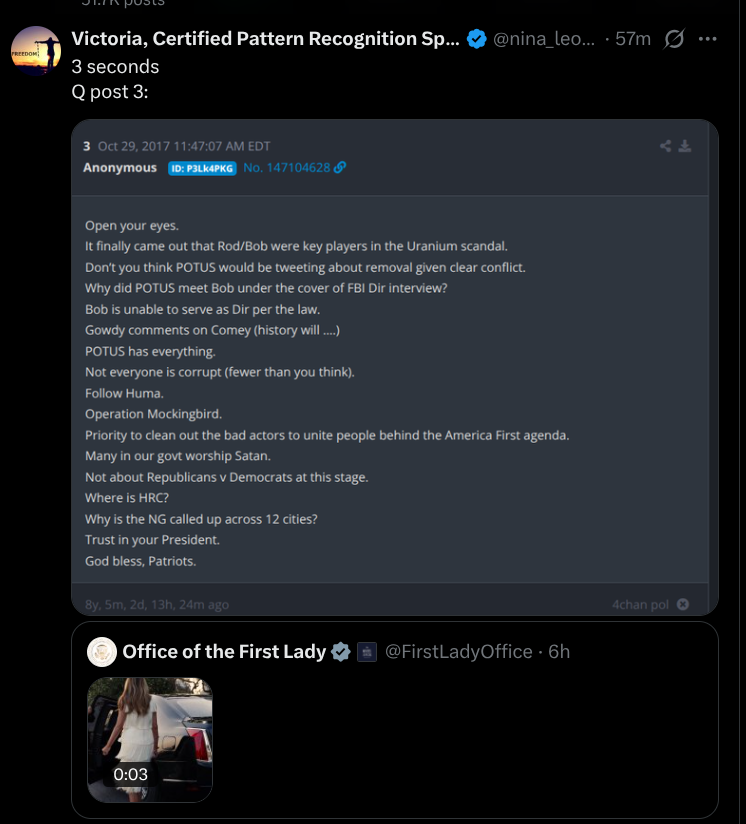Click the 6h timestamp on the quoted post
The image size is (746, 824).
click(x=559, y=652)
